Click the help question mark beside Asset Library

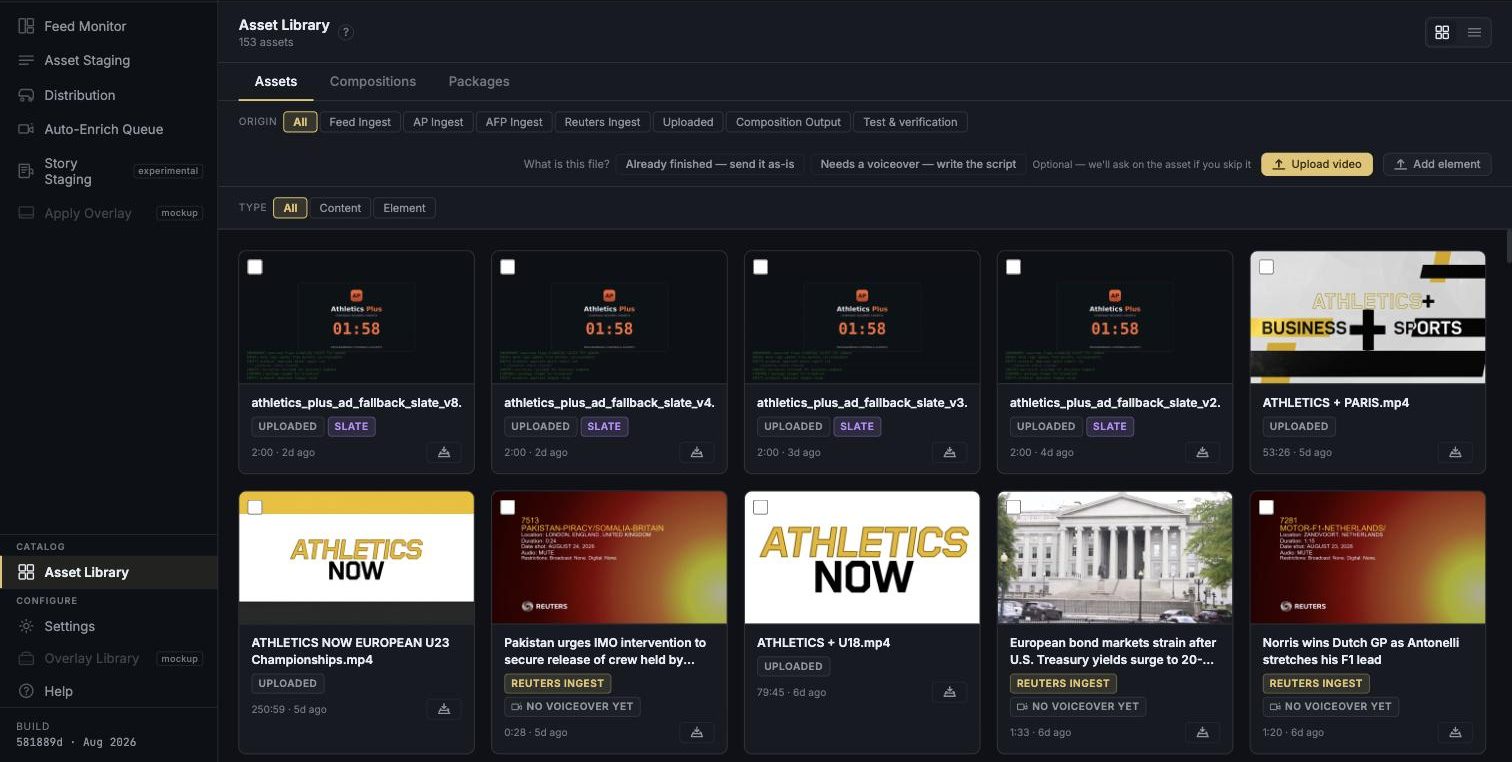346,32
